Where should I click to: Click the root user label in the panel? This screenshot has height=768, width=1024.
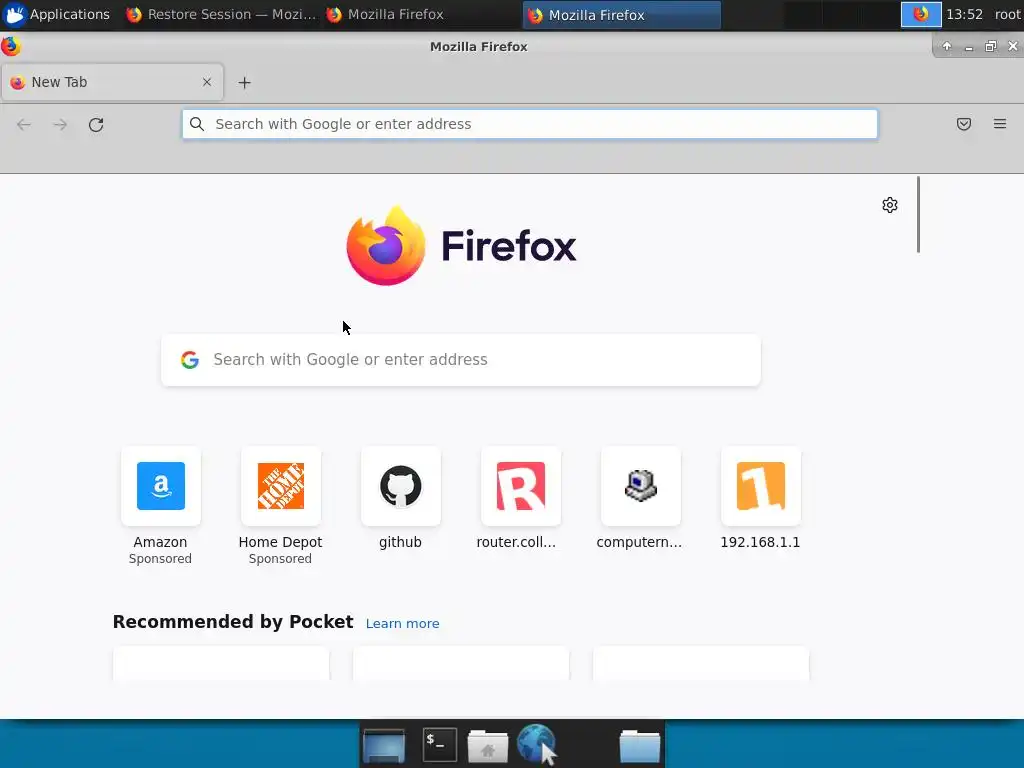[1008, 14]
